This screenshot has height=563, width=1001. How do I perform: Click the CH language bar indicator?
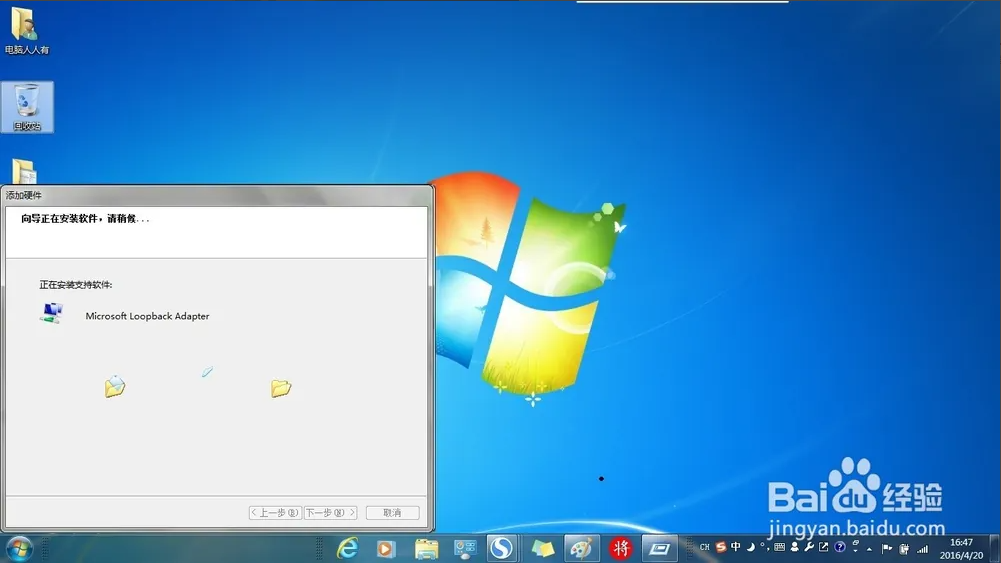tap(704, 547)
